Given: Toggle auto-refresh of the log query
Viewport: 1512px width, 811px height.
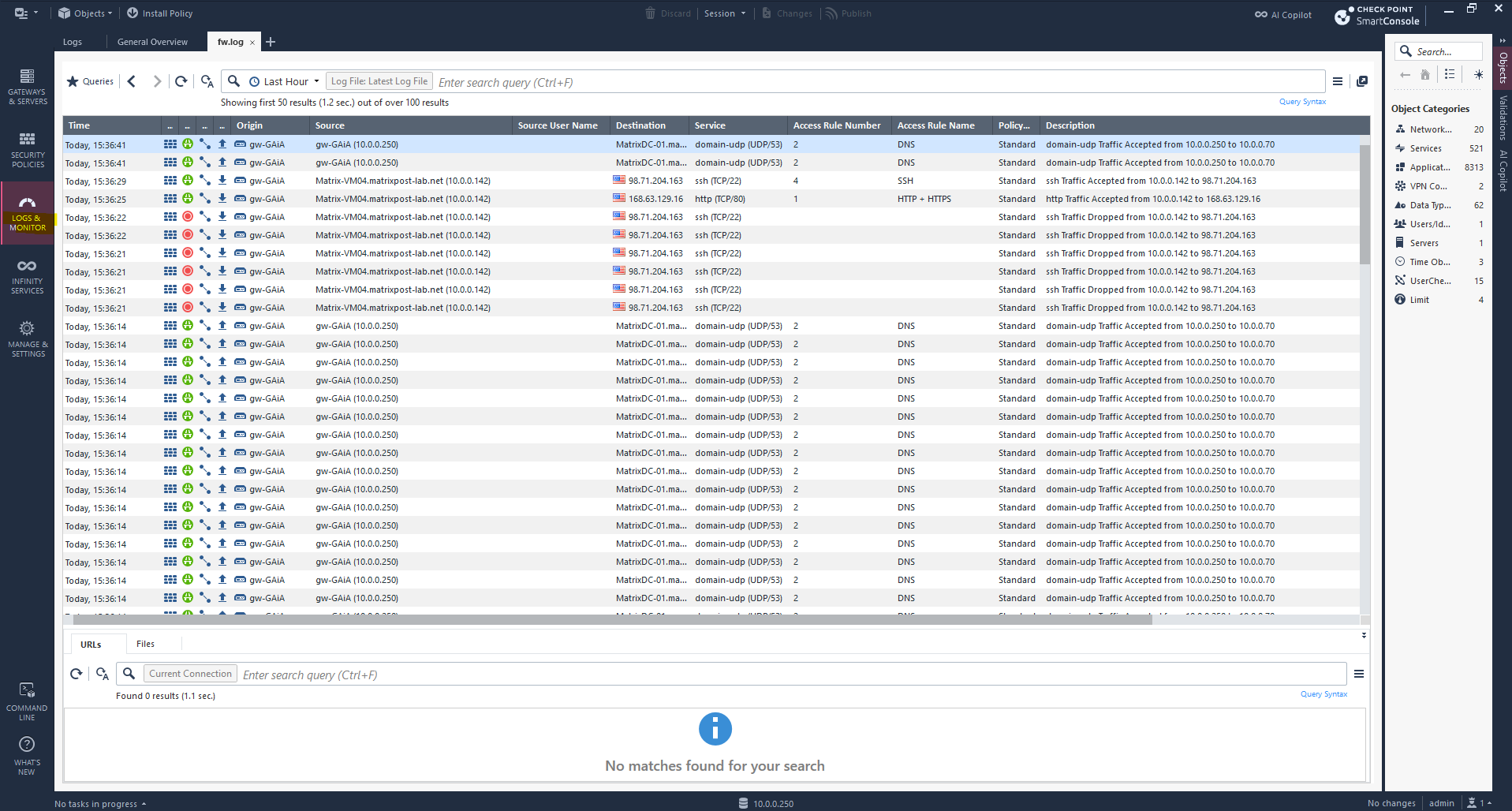Looking at the screenshot, I should pos(207,81).
